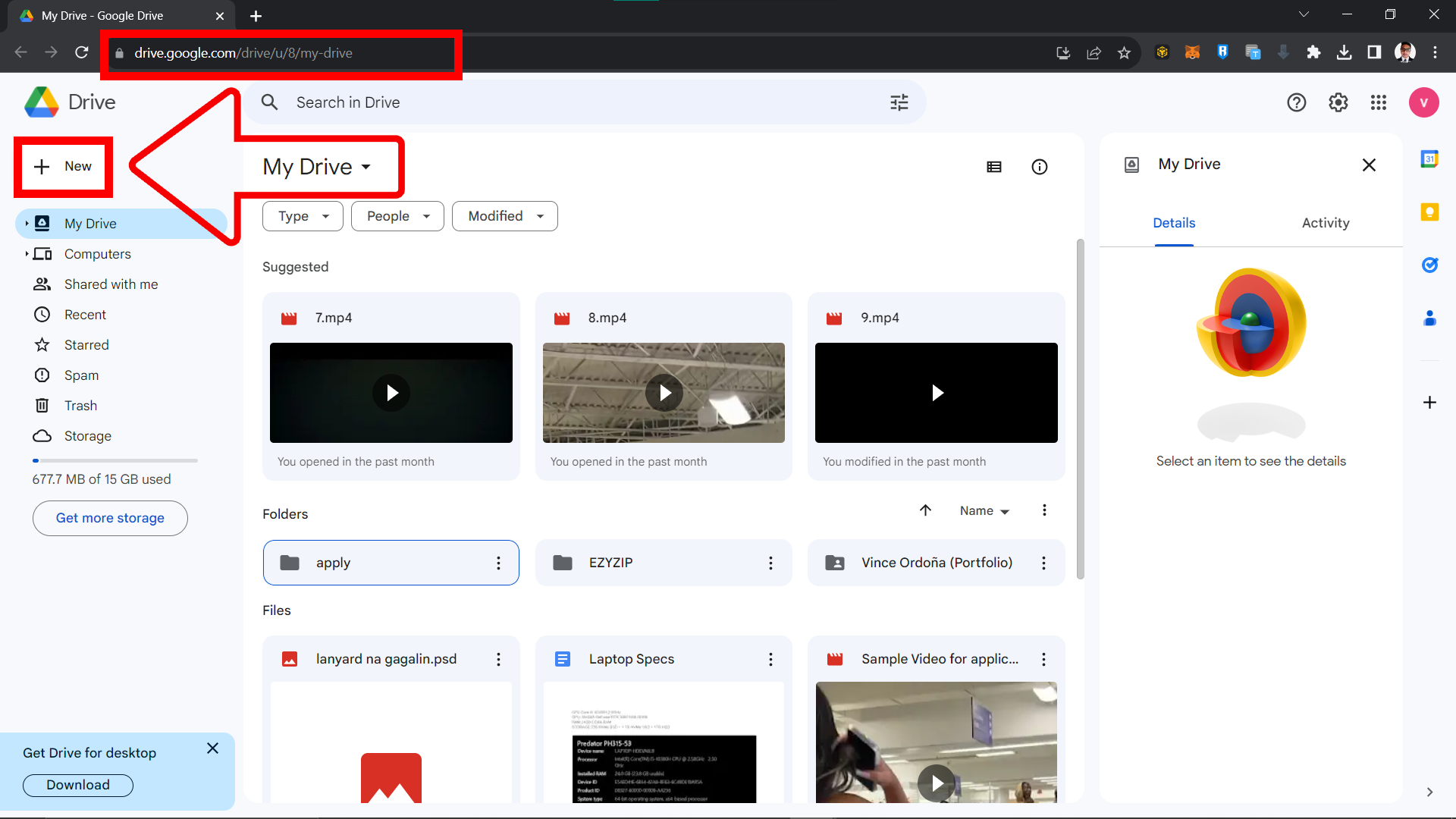Viewport: 1456px width, 819px height.
Task: Open the Type filter dropdown
Action: (x=302, y=215)
